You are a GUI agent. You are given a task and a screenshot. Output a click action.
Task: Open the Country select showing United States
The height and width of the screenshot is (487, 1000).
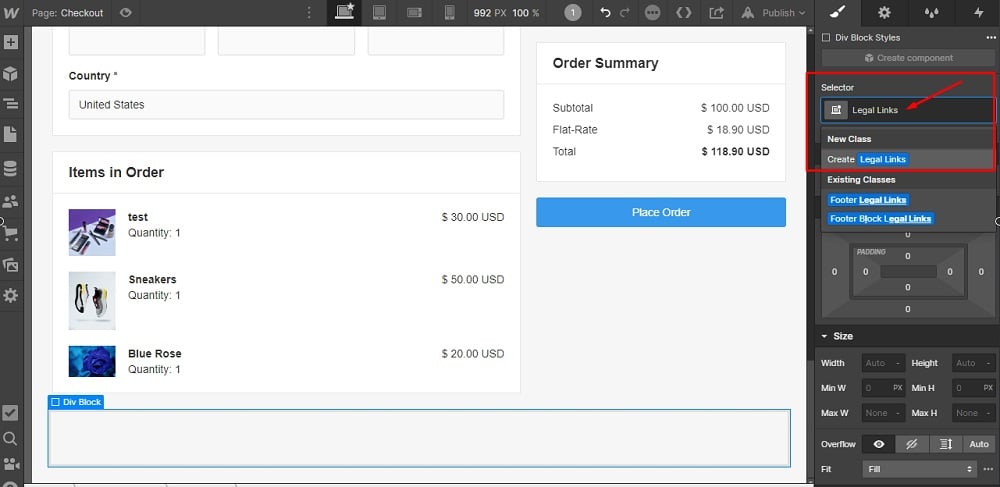286,105
